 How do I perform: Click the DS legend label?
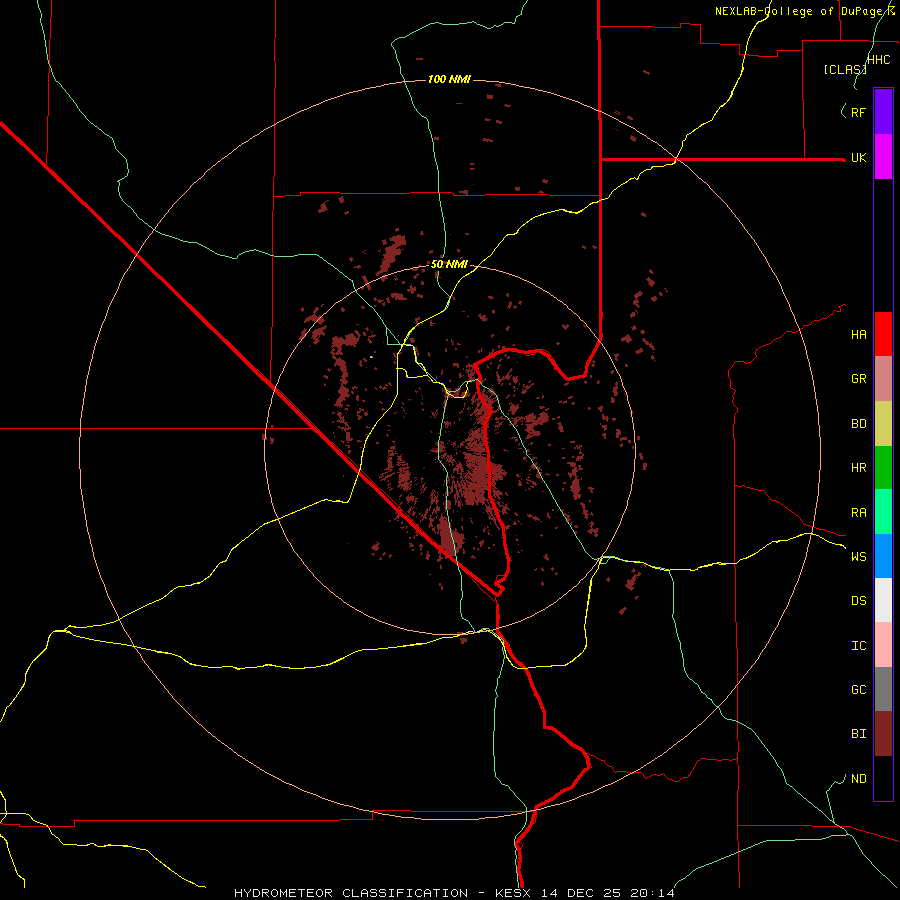(858, 600)
